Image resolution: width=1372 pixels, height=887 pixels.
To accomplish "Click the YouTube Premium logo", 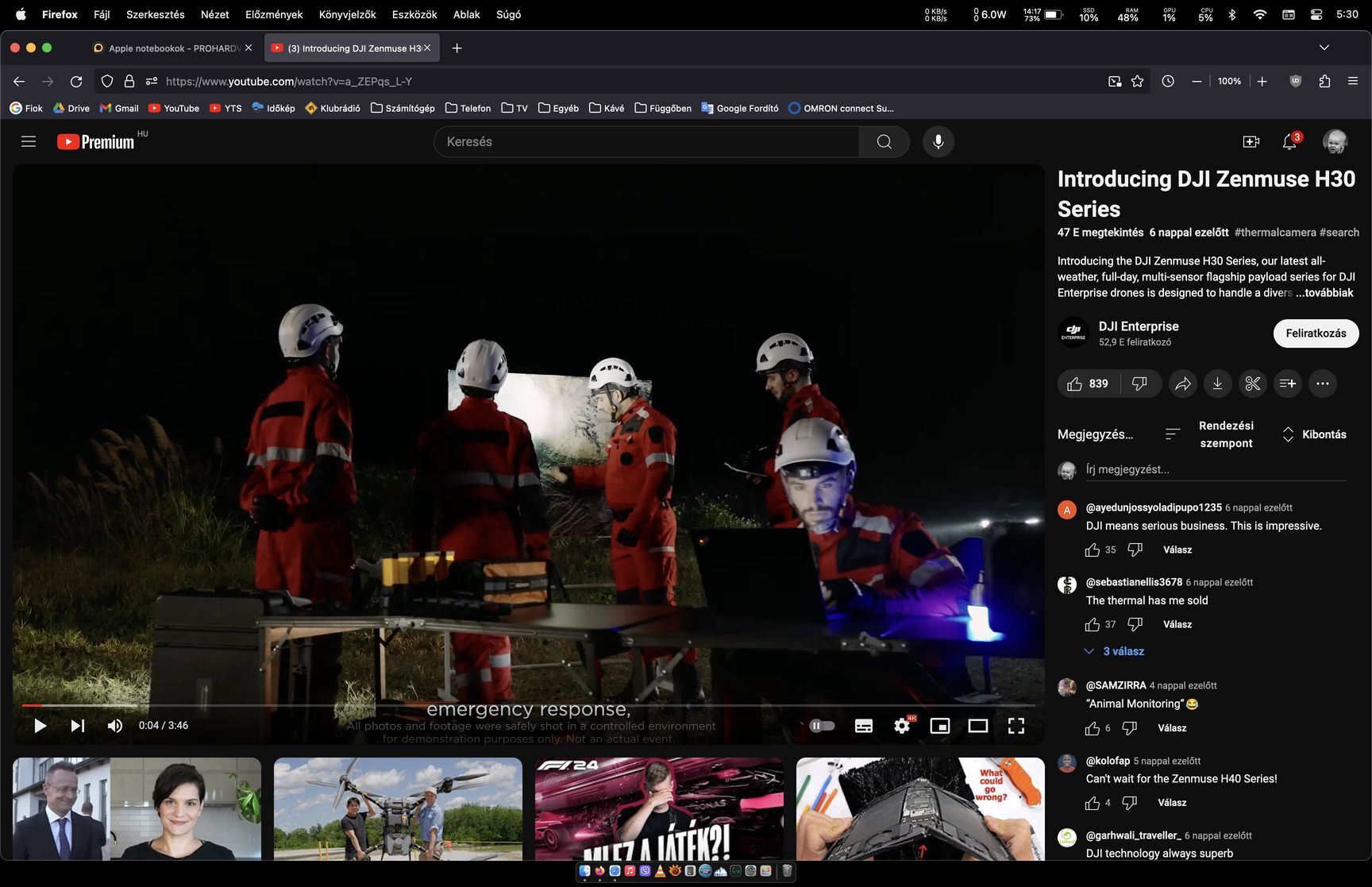I will tap(96, 141).
